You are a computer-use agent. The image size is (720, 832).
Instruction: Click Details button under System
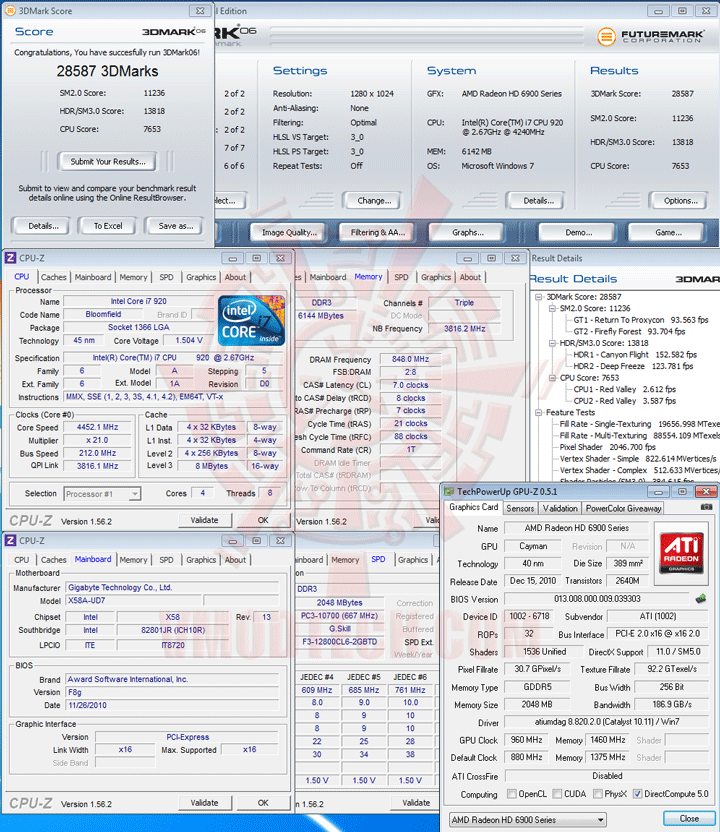538,201
